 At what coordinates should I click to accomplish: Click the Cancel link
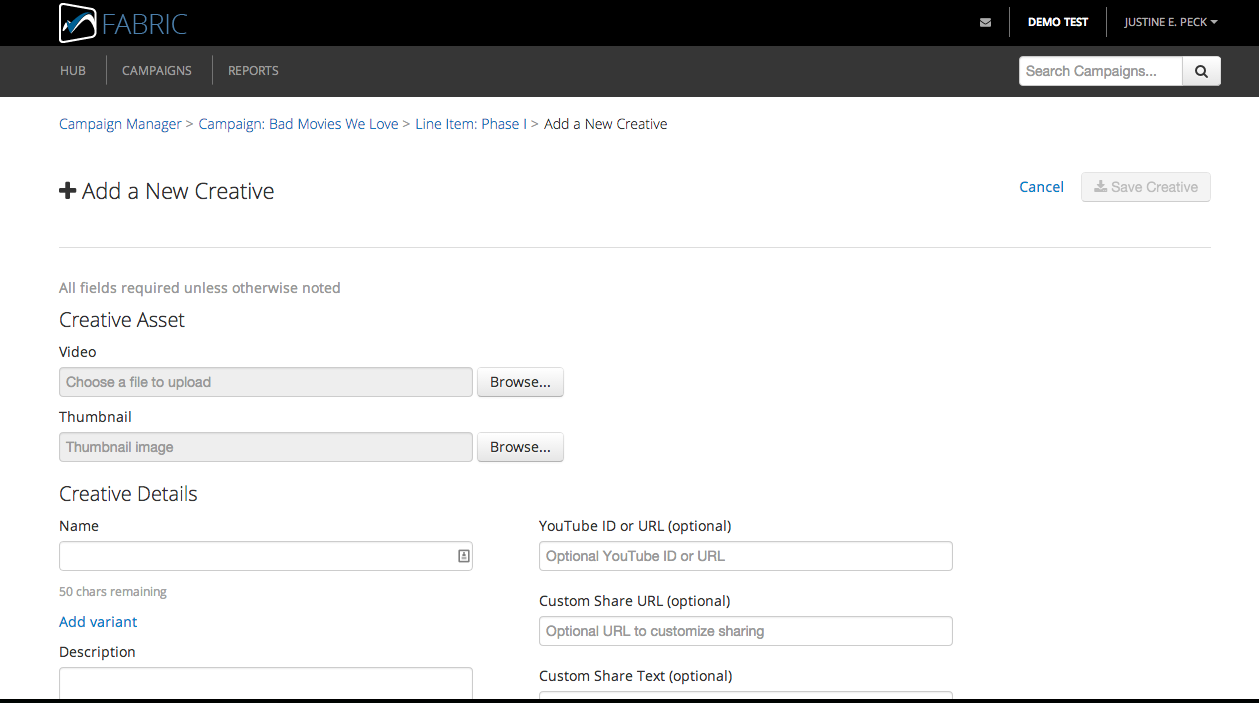click(x=1041, y=187)
